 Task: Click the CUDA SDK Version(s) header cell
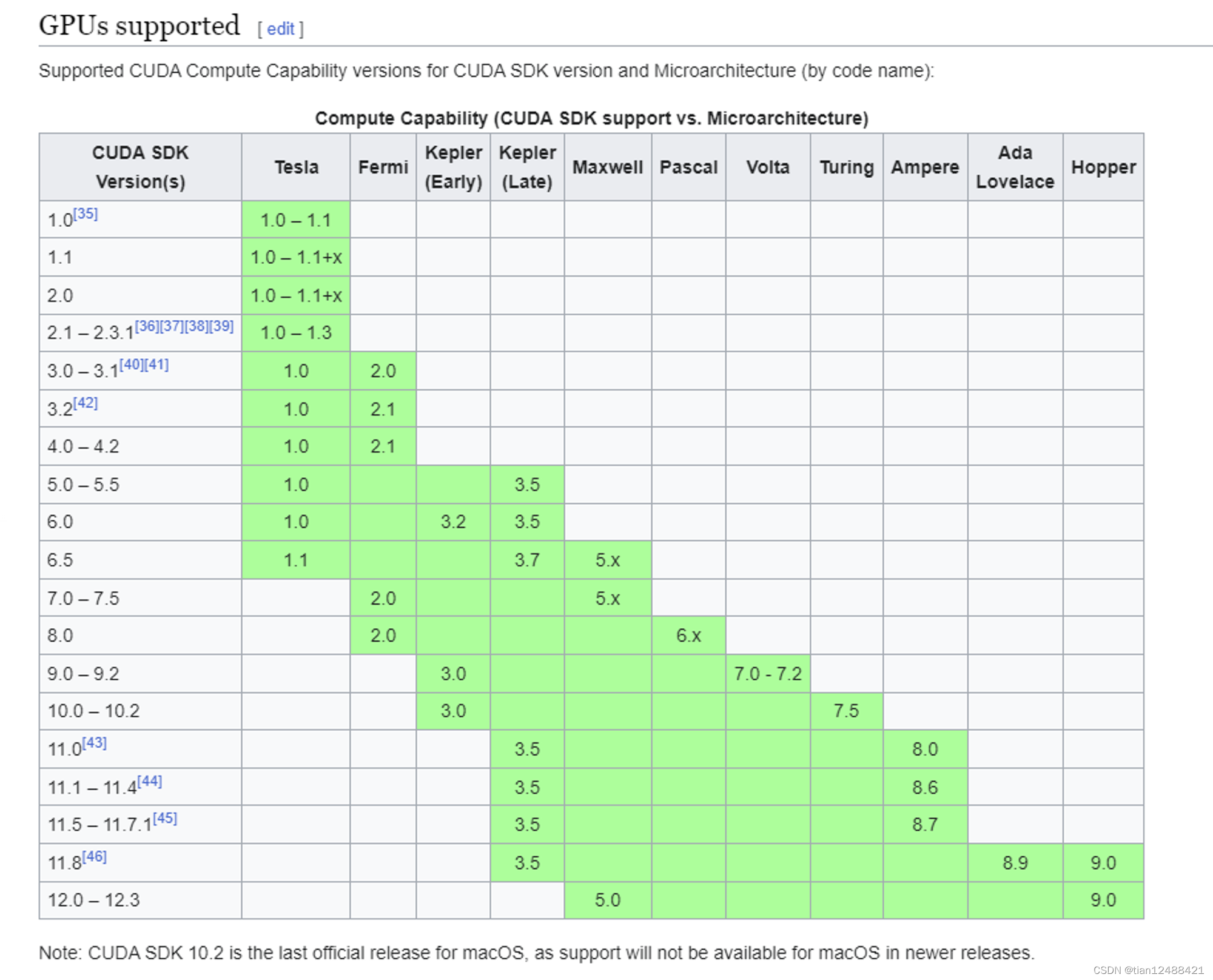(x=140, y=167)
